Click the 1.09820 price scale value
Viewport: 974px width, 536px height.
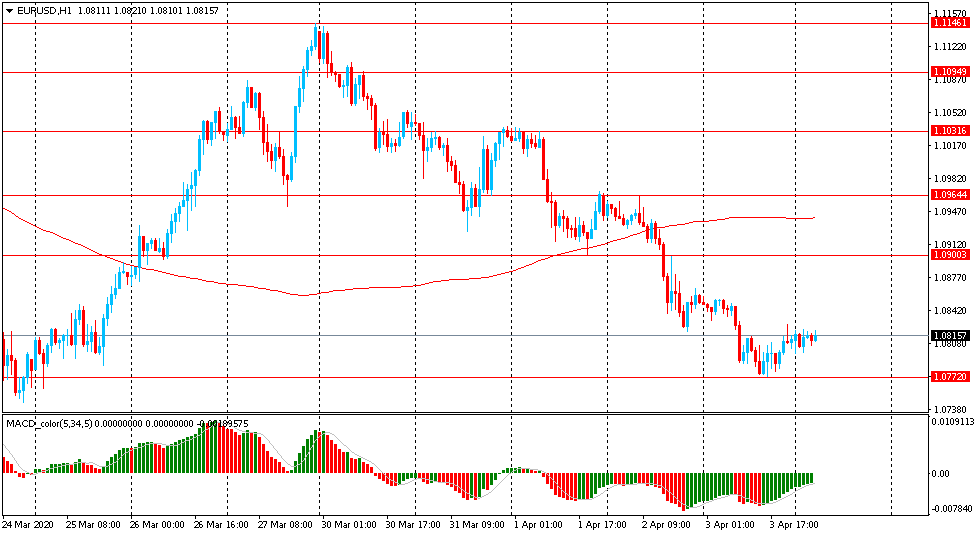(x=950, y=178)
